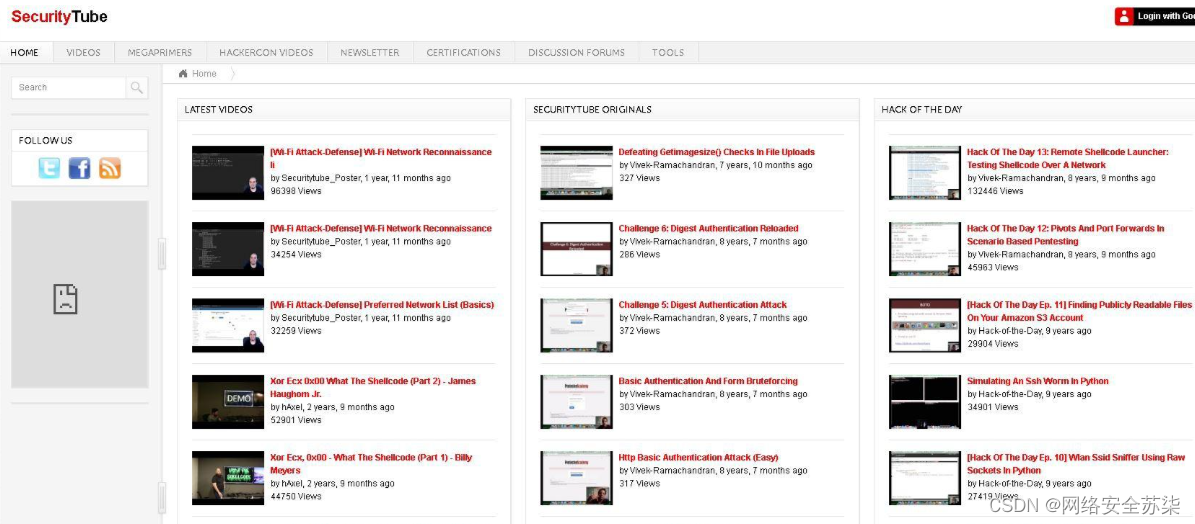This screenshot has width=1195, height=524.
Task: Open Hack Of The Day Ep. 10 Wlan Sniffer link
Action: click(x=1076, y=464)
